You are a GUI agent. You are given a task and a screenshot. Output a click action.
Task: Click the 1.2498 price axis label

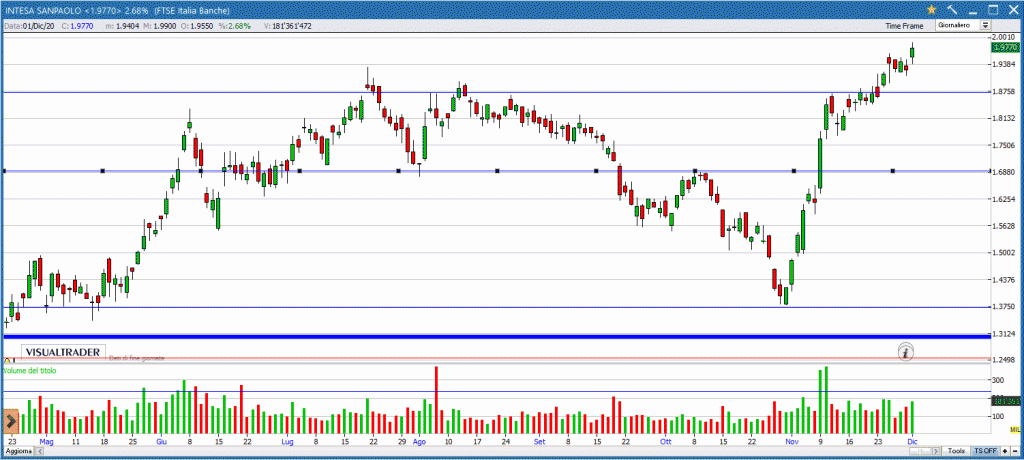1006,360
